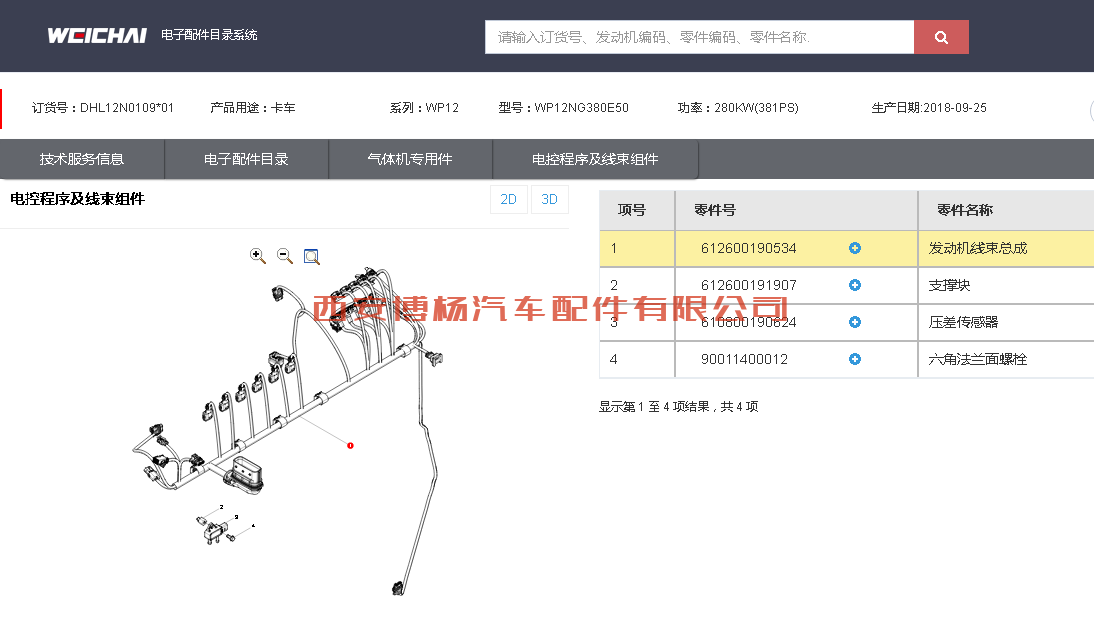Click the 六角法兰面螺栓 part name
The height and width of the screenshot is (621, 1094).
[977, 359]
